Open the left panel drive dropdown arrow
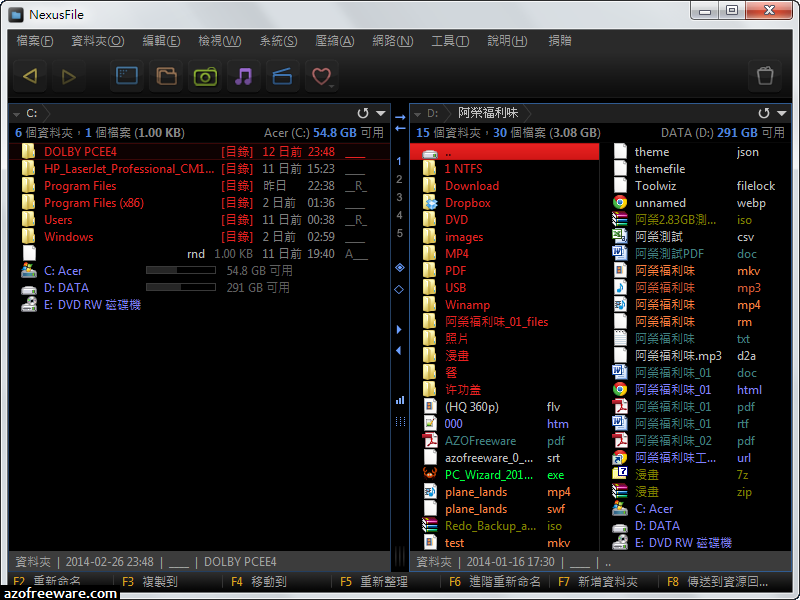Image resolution: width=800 pixels, height=600 pixels. click(383, 113)
